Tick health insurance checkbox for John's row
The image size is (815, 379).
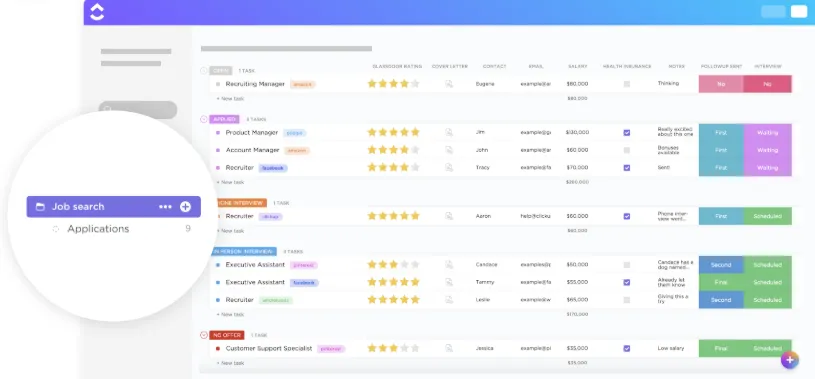[627, 150]
